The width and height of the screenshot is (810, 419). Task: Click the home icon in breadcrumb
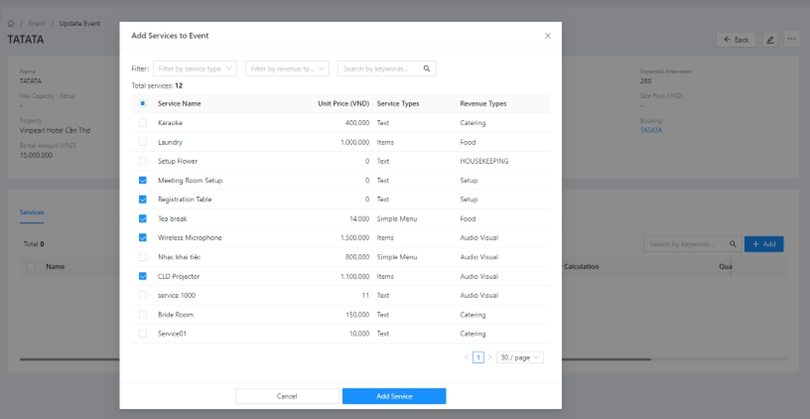11,22
